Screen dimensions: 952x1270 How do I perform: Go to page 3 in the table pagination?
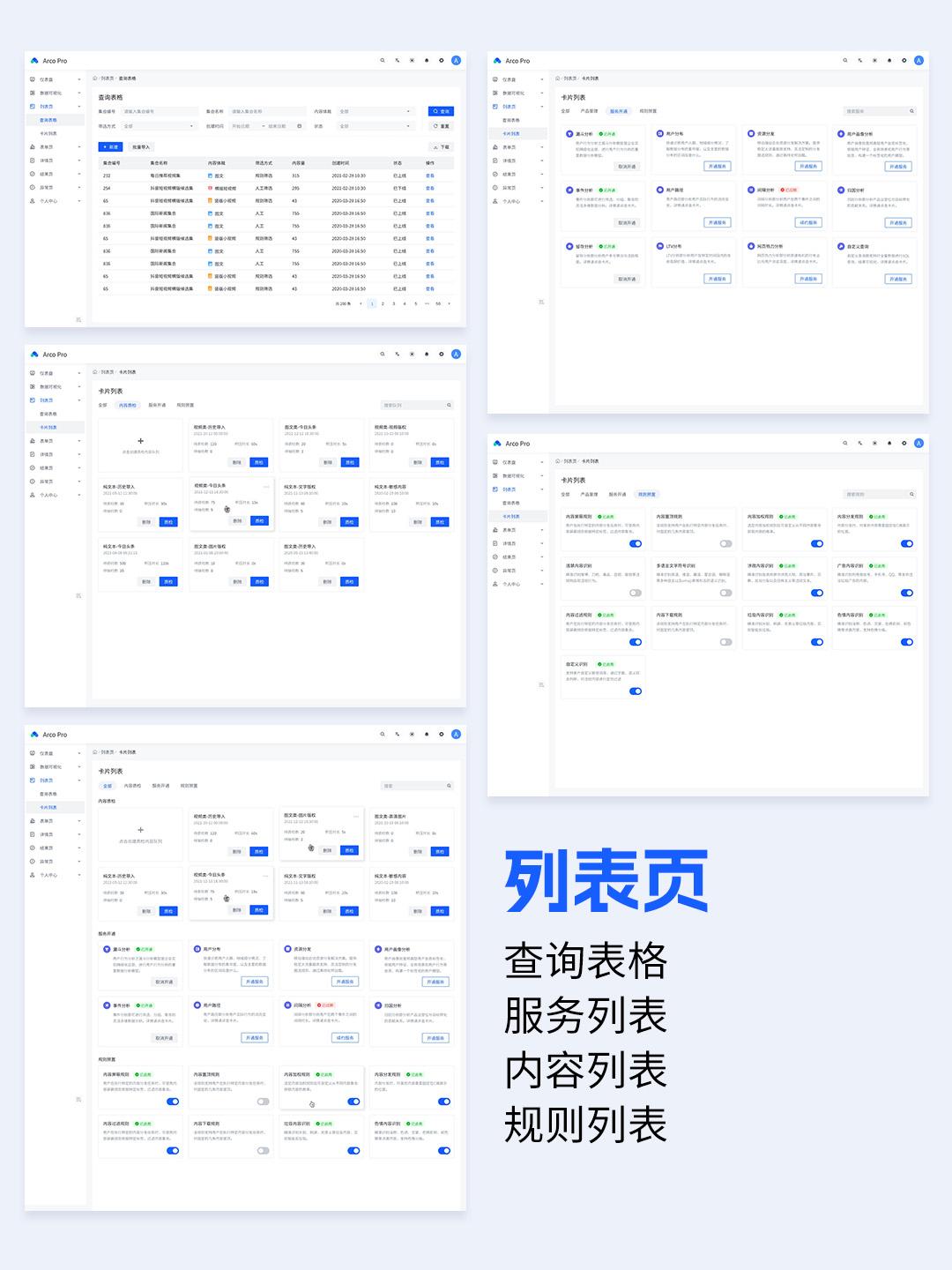(x=393, y=303)
